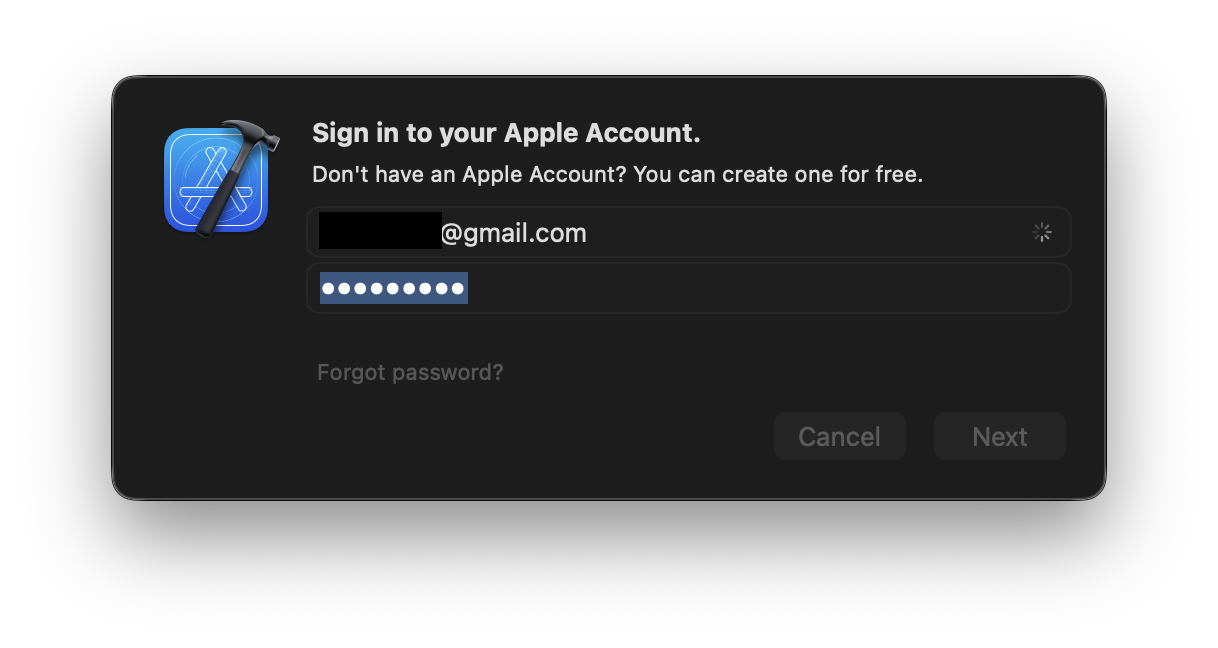Viewport: 1218px width, 648px height.
Task: Click the loading spinner in email field
Action: point(1042,233)
